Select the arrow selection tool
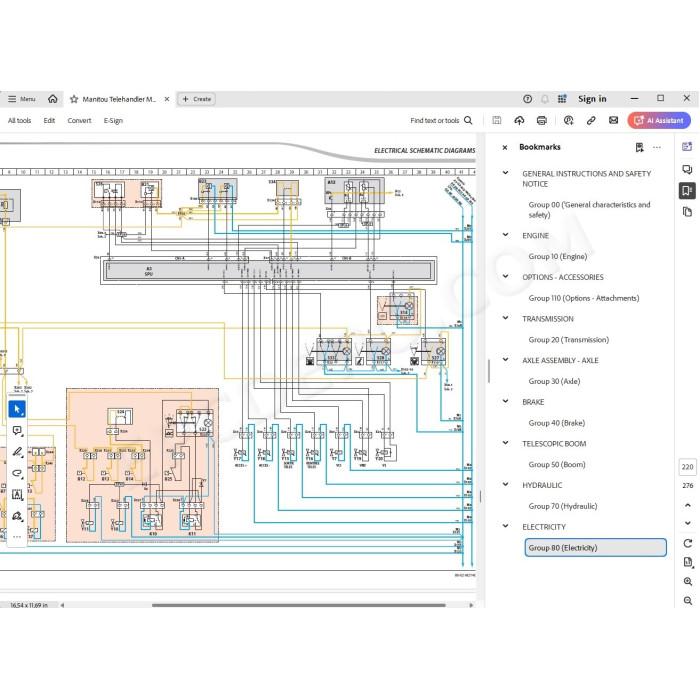The image size is (700, 700). [x=17, y=409]
